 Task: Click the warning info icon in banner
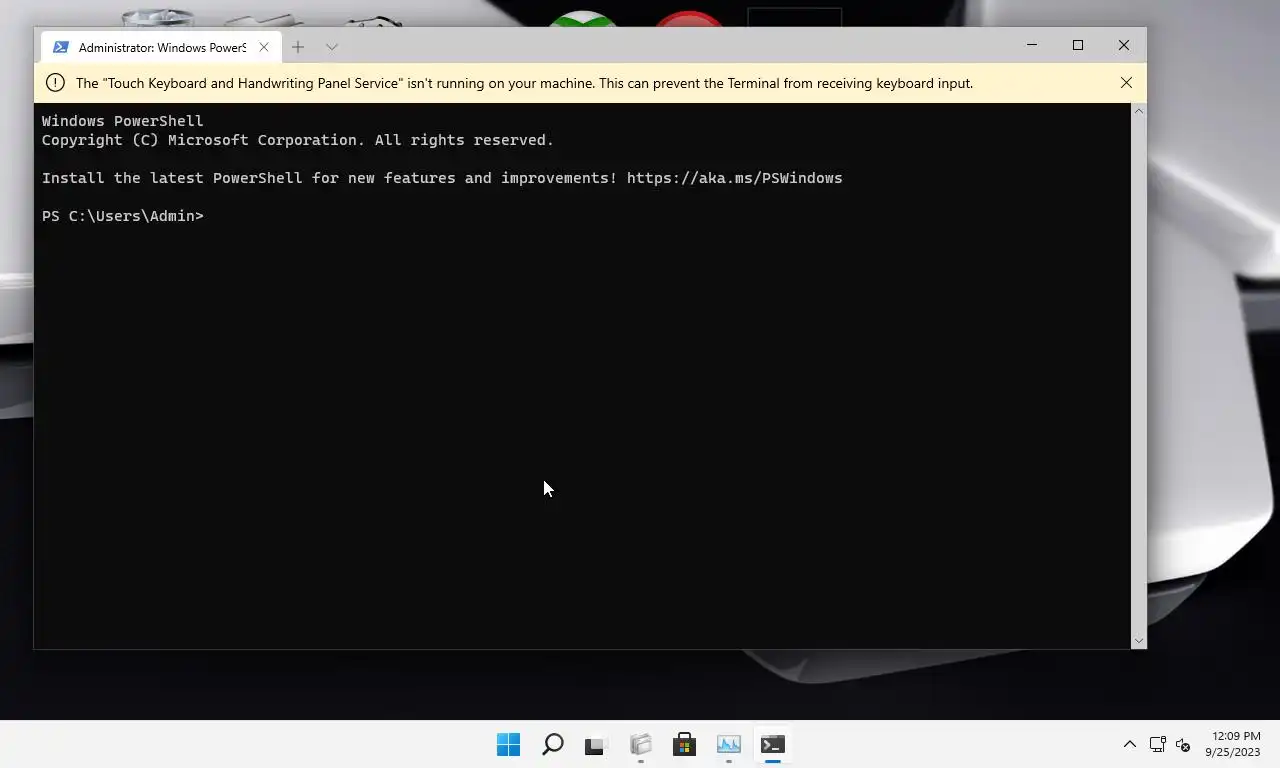pos(55,83)
